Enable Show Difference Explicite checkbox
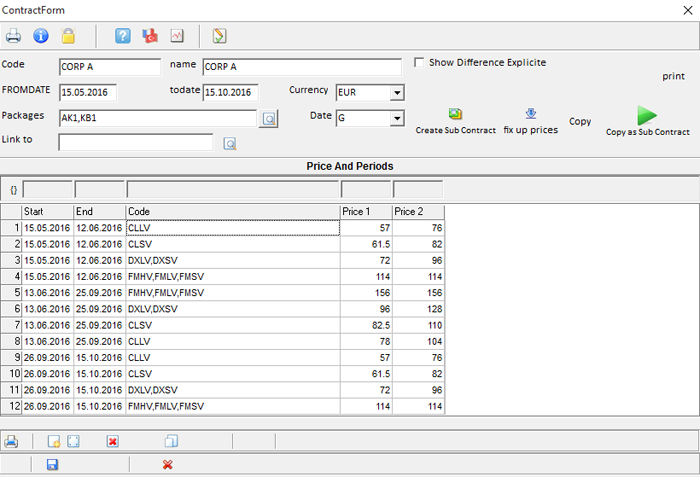 (419, 63)
